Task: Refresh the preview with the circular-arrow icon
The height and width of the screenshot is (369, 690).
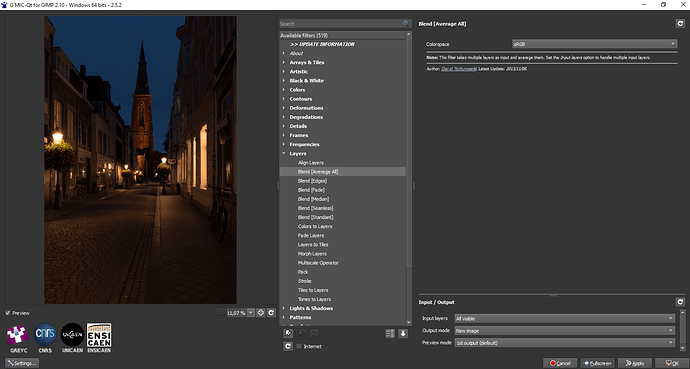Action: (271, 313)
